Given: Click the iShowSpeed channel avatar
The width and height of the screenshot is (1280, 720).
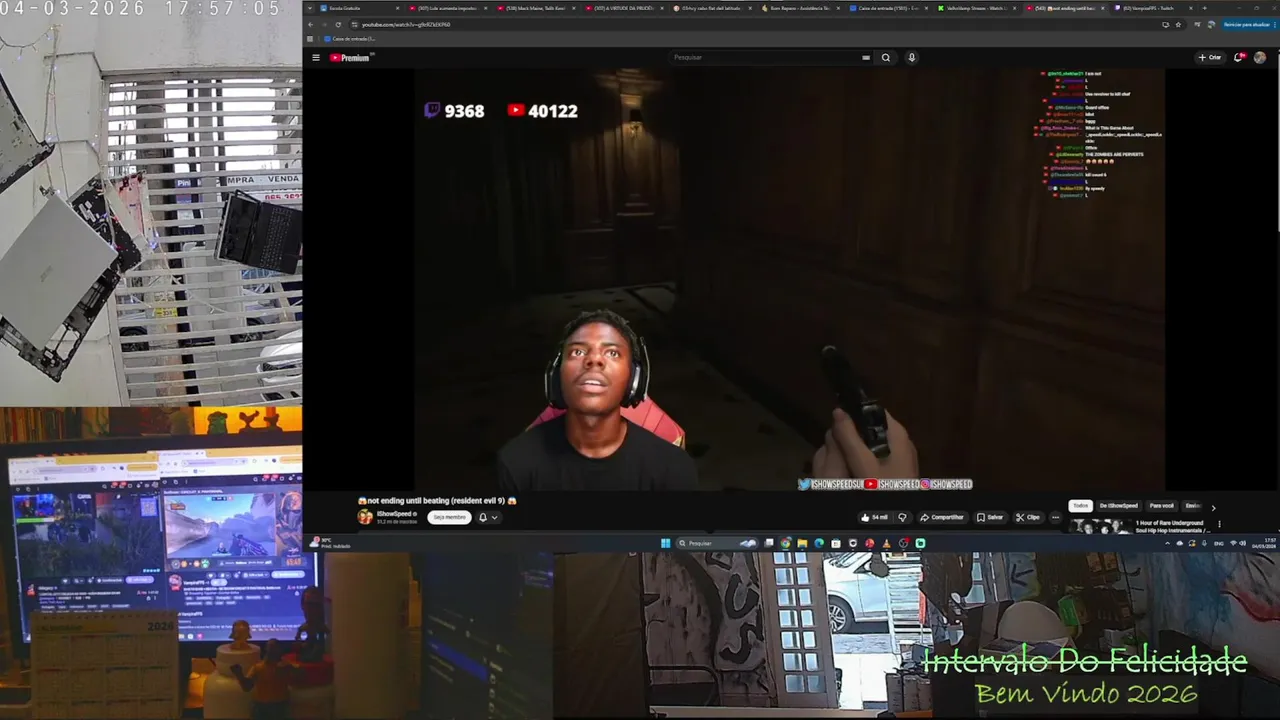Looking at the screenshot, I should click(x=365, y=517).
